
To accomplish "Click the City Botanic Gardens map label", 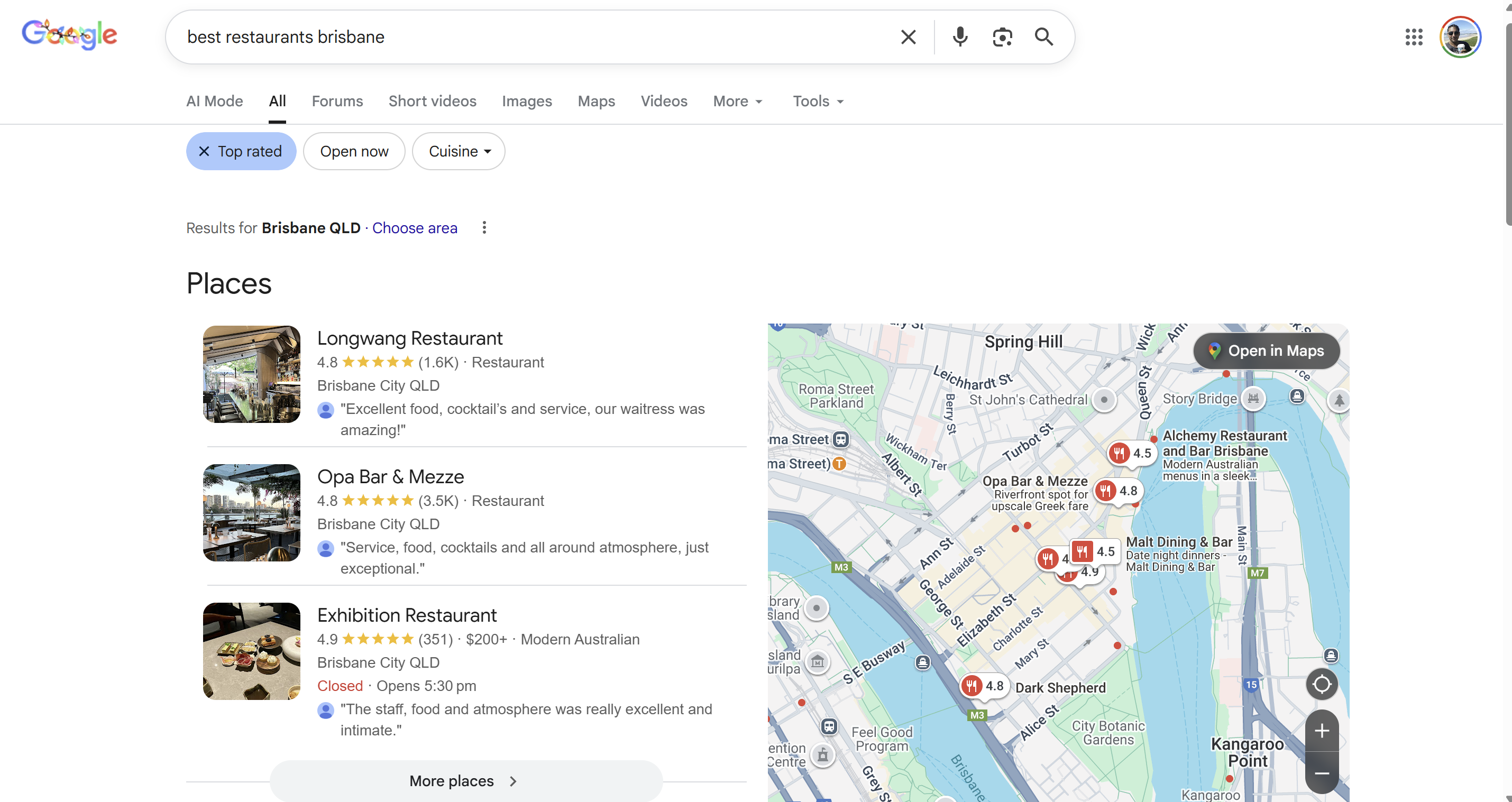I will click(x=1108, y=733).
